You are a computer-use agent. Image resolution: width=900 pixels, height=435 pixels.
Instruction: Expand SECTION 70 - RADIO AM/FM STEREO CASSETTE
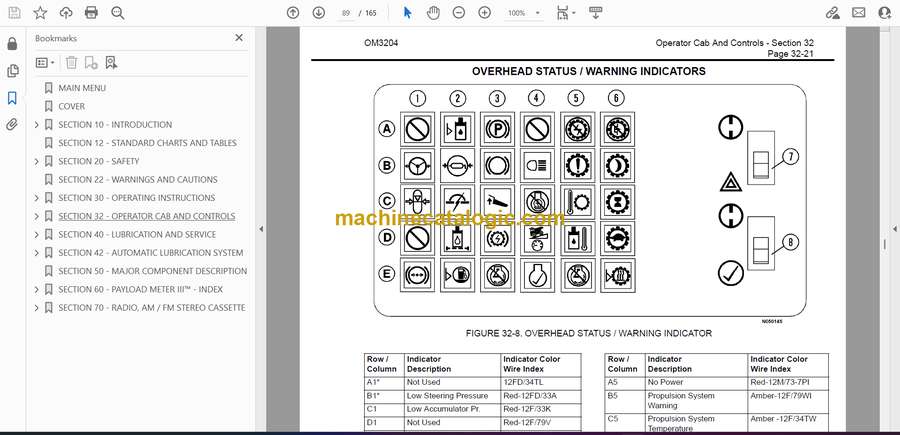(x=37, y=308)
